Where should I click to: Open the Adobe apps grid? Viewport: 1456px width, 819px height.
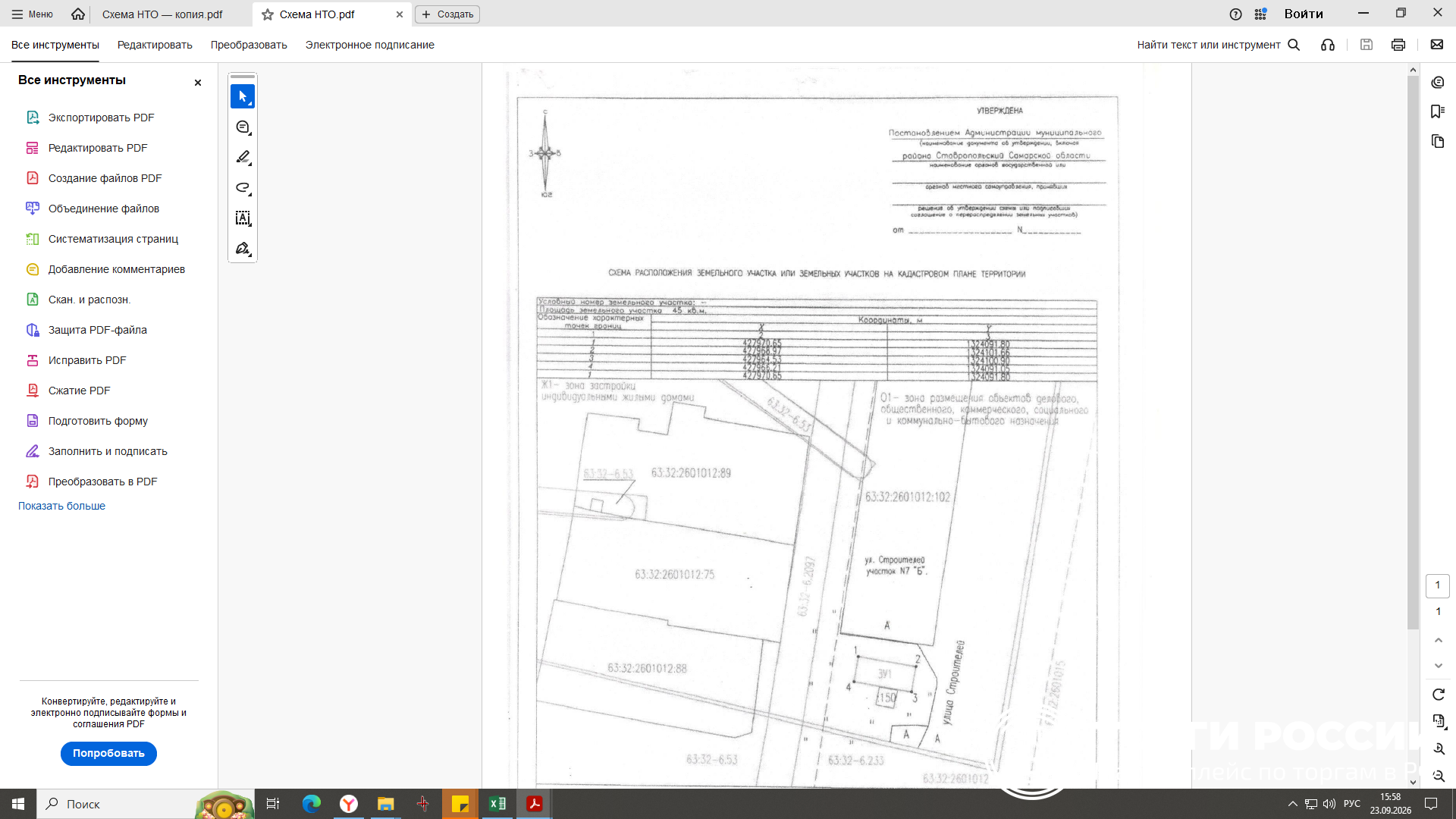tap(1260, 14)
